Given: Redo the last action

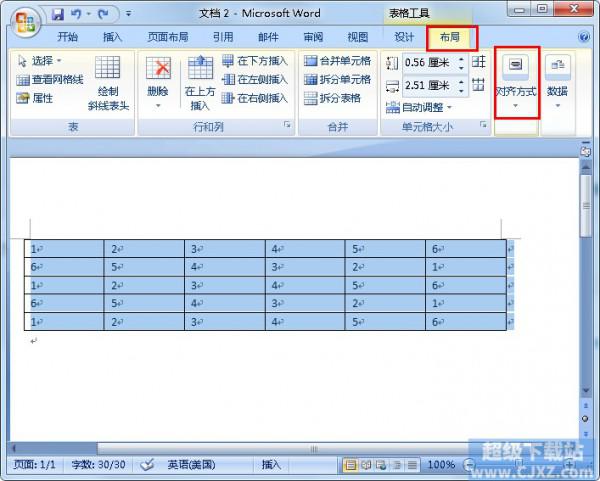Looking at the screenshot, I should [103, 15].
